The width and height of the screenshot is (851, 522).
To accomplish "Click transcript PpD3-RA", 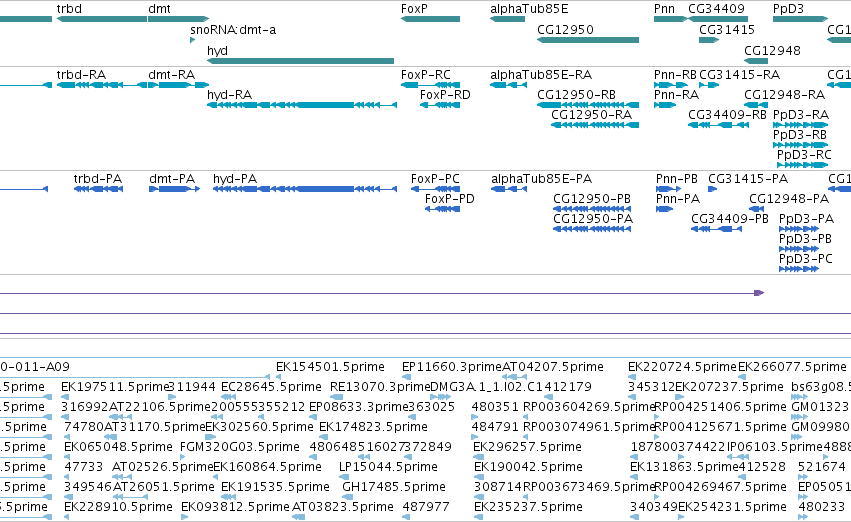I will [x=801, y=125].
